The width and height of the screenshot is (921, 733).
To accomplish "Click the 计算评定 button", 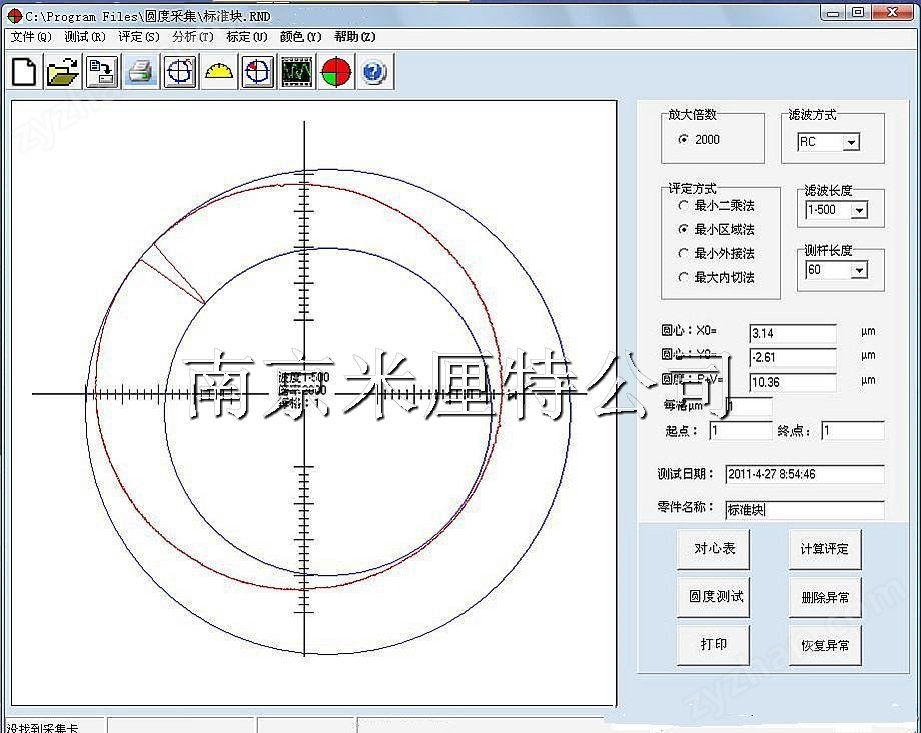I will point(825,549).
